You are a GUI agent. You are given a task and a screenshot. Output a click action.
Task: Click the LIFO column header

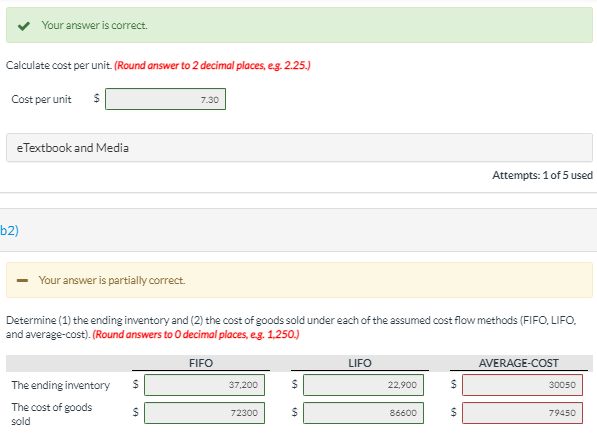(x=360, y=363)
